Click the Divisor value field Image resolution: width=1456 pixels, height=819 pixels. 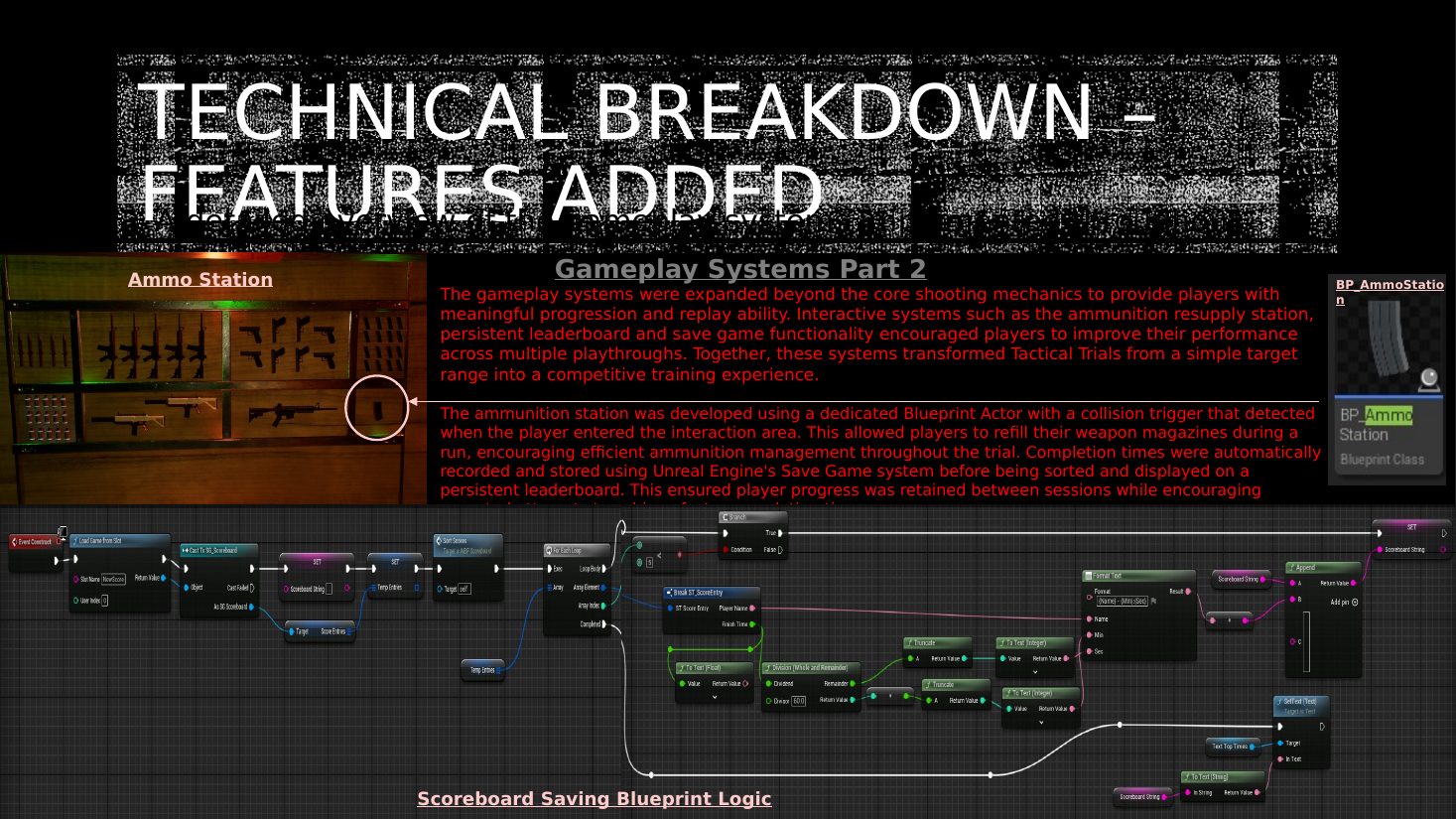pos(799,701)
